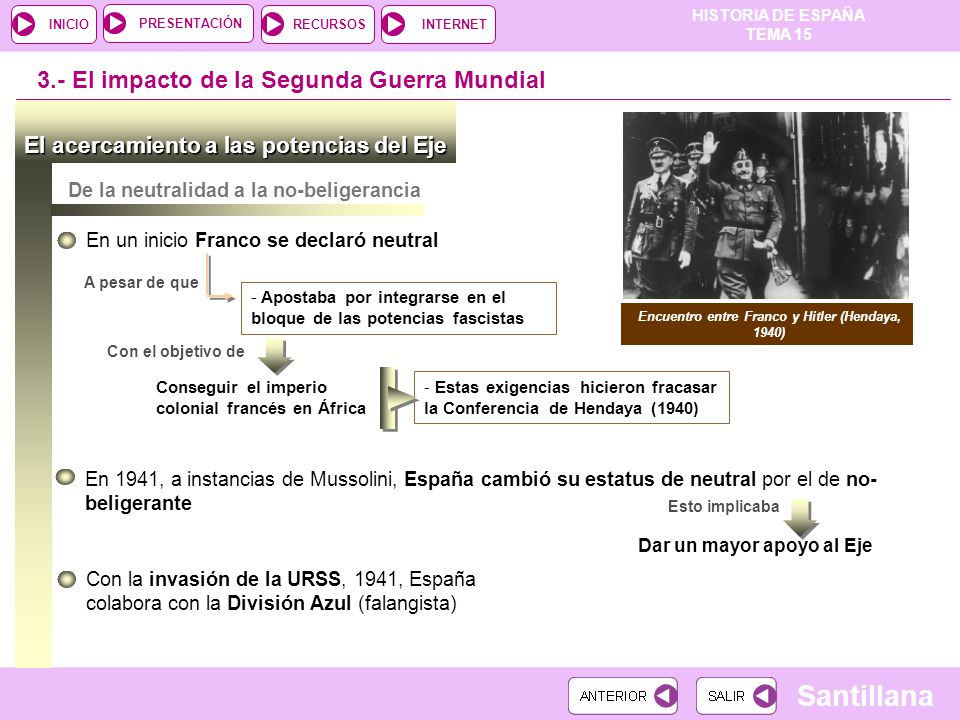
Task: Open the RECURSOS section
Action: (x=318, y=24)
